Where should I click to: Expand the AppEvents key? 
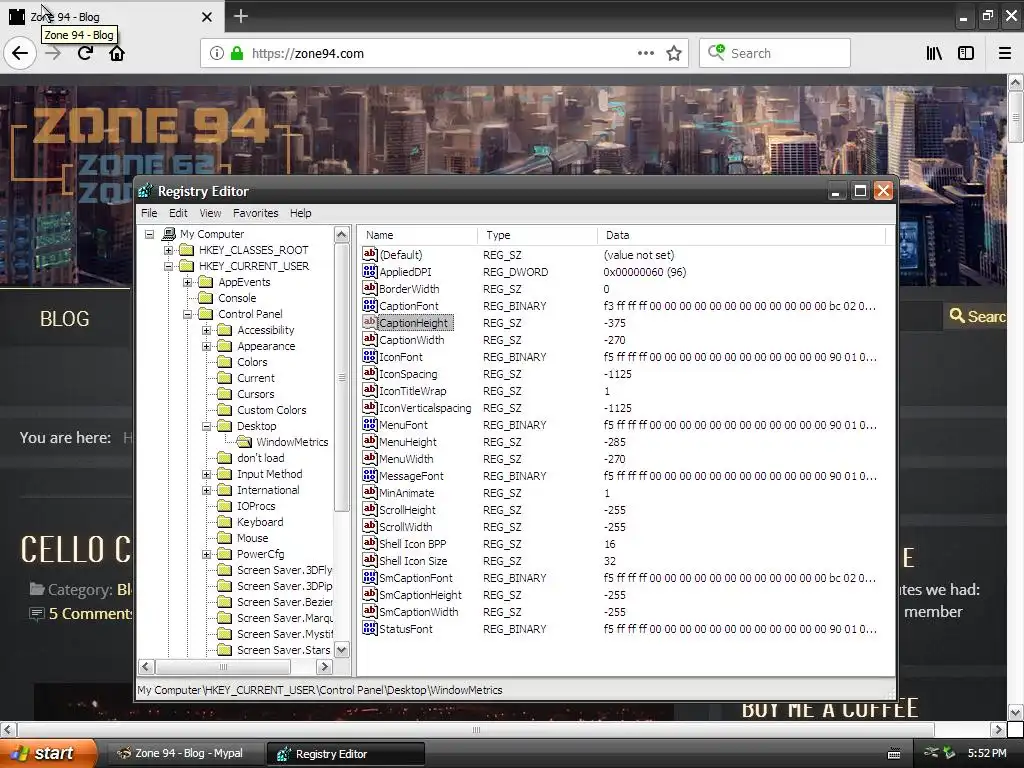tap(187, 282)
